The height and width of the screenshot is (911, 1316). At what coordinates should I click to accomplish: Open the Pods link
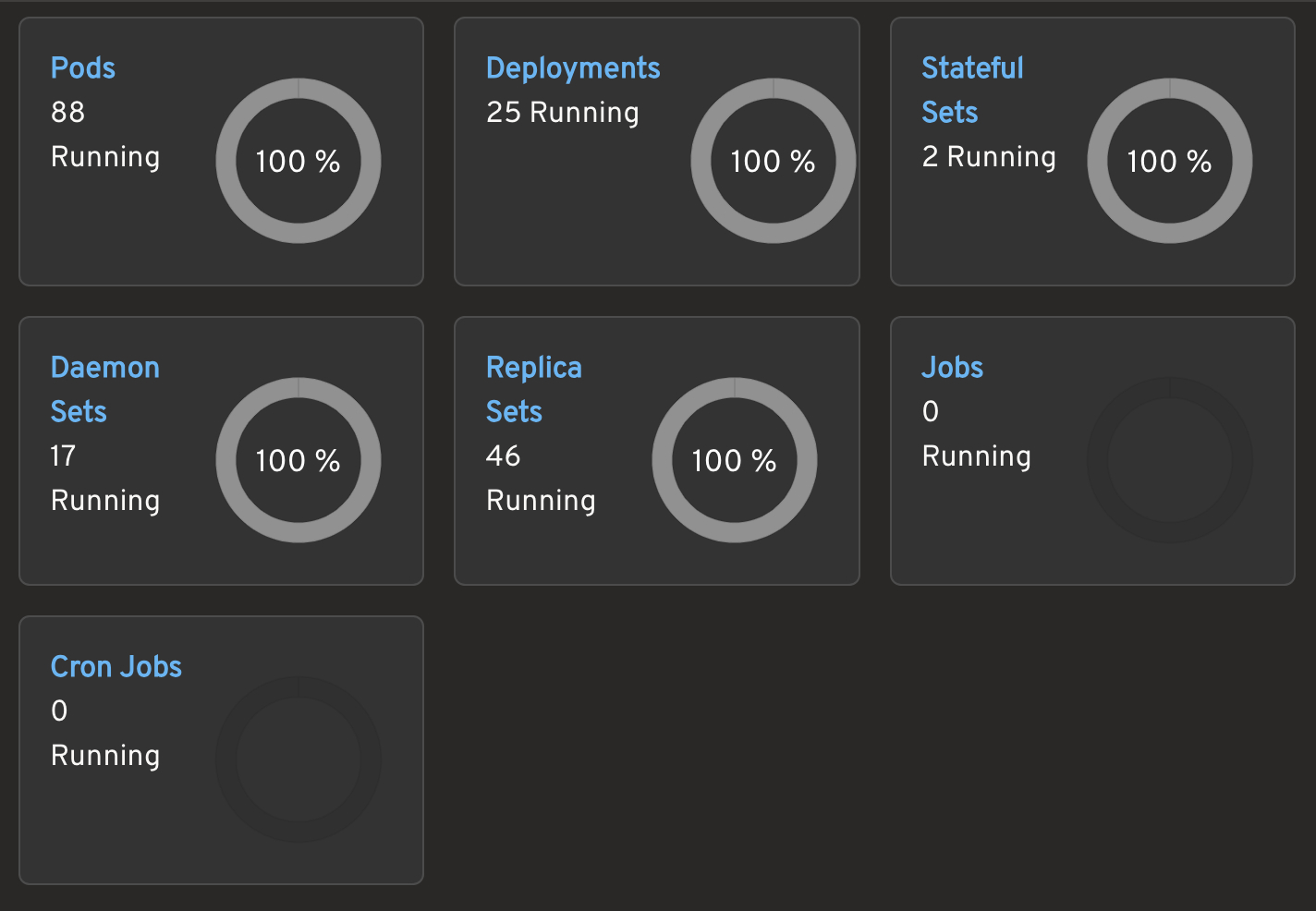click(83, 68)
